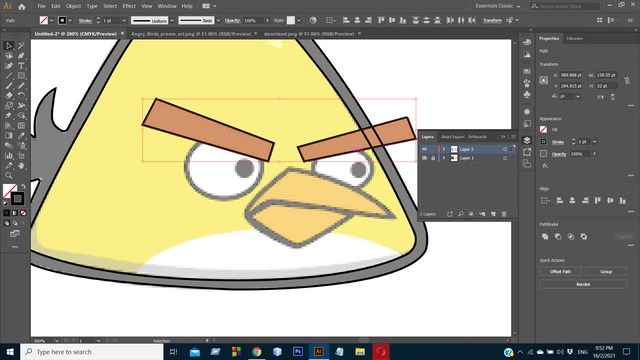
Task: Click Unite icon in Pathfinder section
Action: point(545,236)
